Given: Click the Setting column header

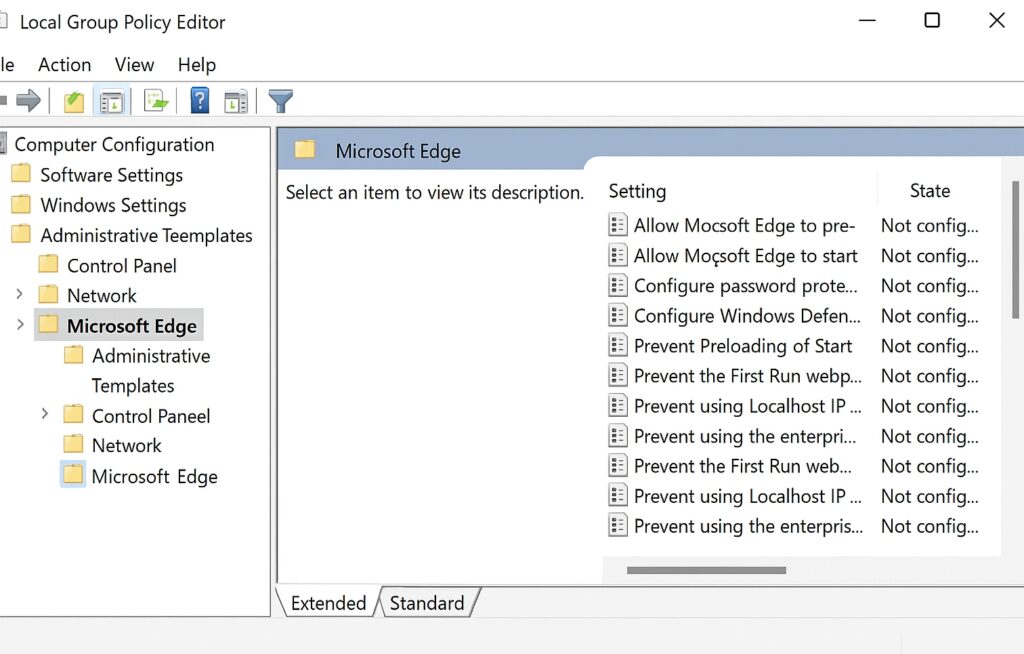Looking at the screenshot, I should (x=637, y=191).
